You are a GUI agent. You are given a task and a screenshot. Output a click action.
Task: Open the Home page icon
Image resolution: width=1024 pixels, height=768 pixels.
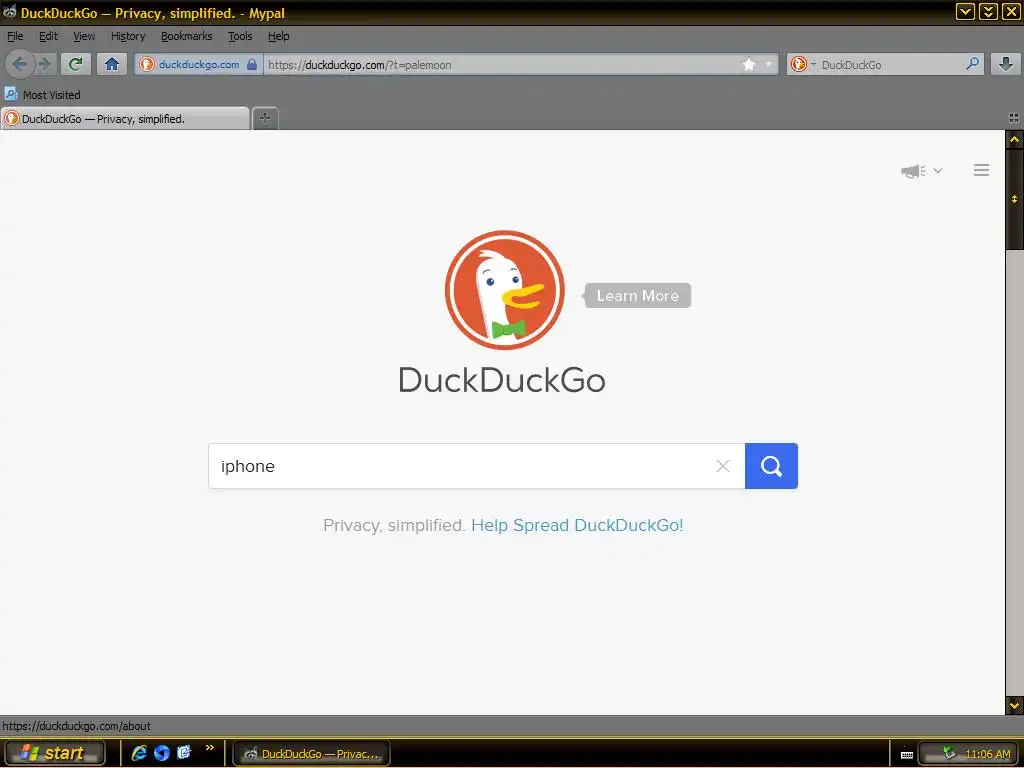112,64
